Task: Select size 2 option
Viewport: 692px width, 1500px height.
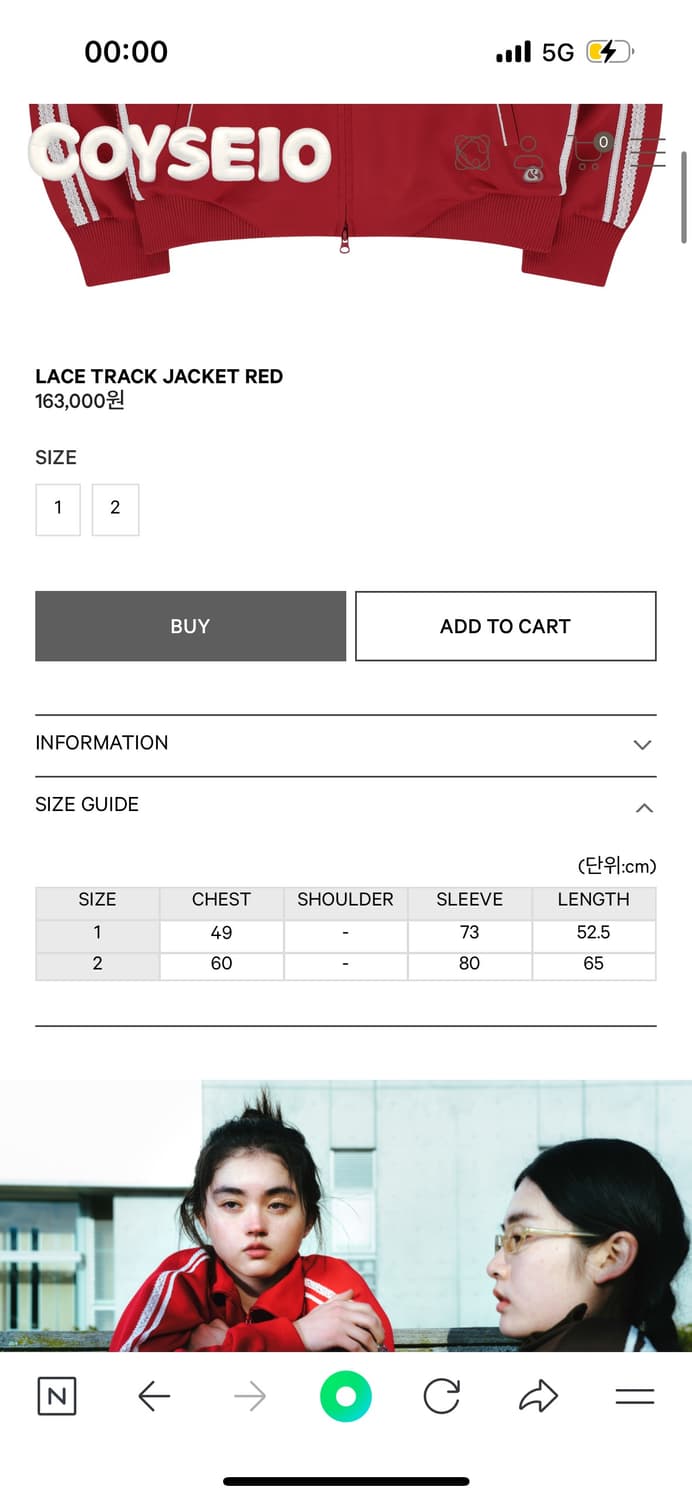Action: 115,508
